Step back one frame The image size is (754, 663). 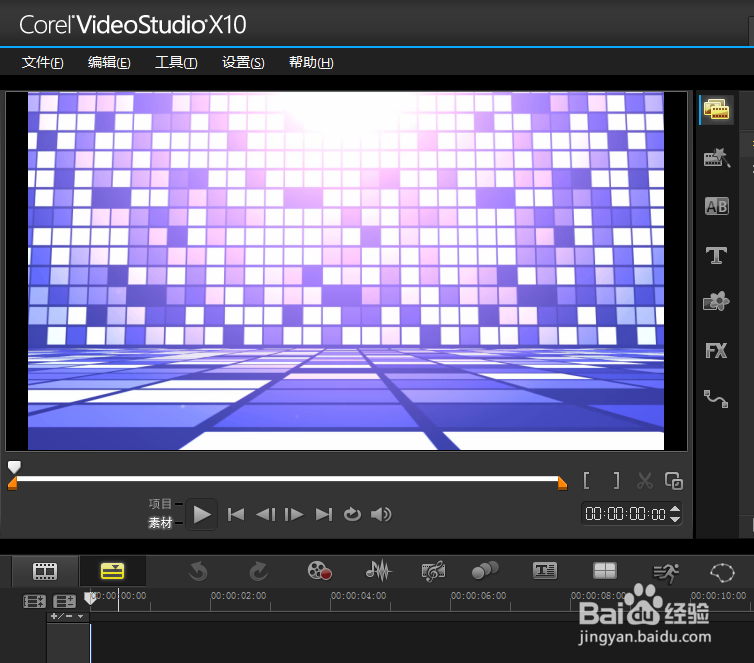tap(265, 514)
